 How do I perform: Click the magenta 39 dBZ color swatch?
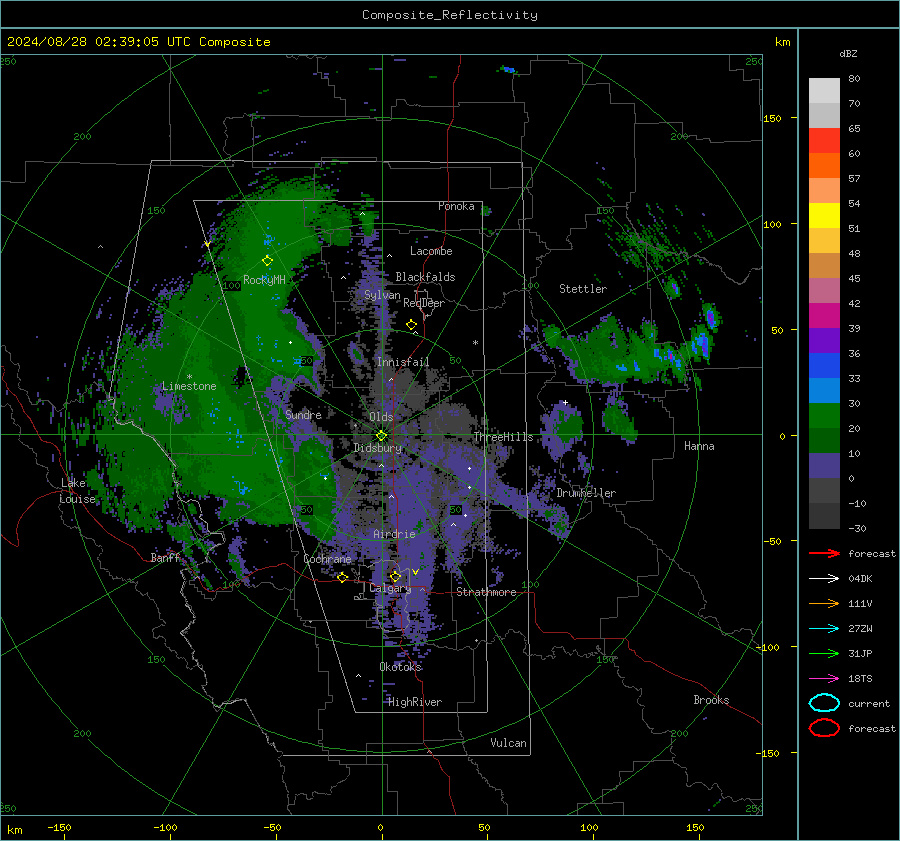click(824, 316)
